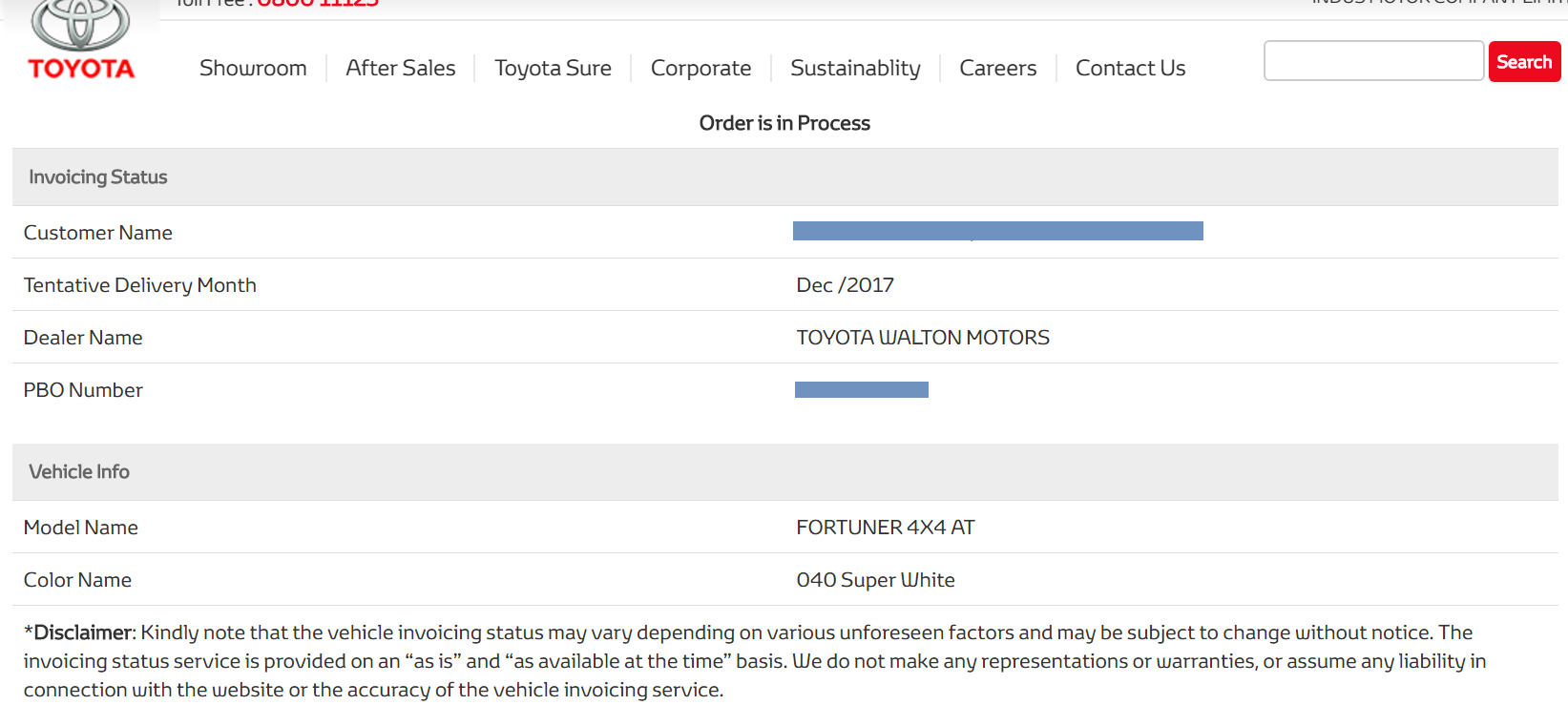The image size is (1568, 705).
Task: Click the Invoicing Status section header
Action: 784,177
